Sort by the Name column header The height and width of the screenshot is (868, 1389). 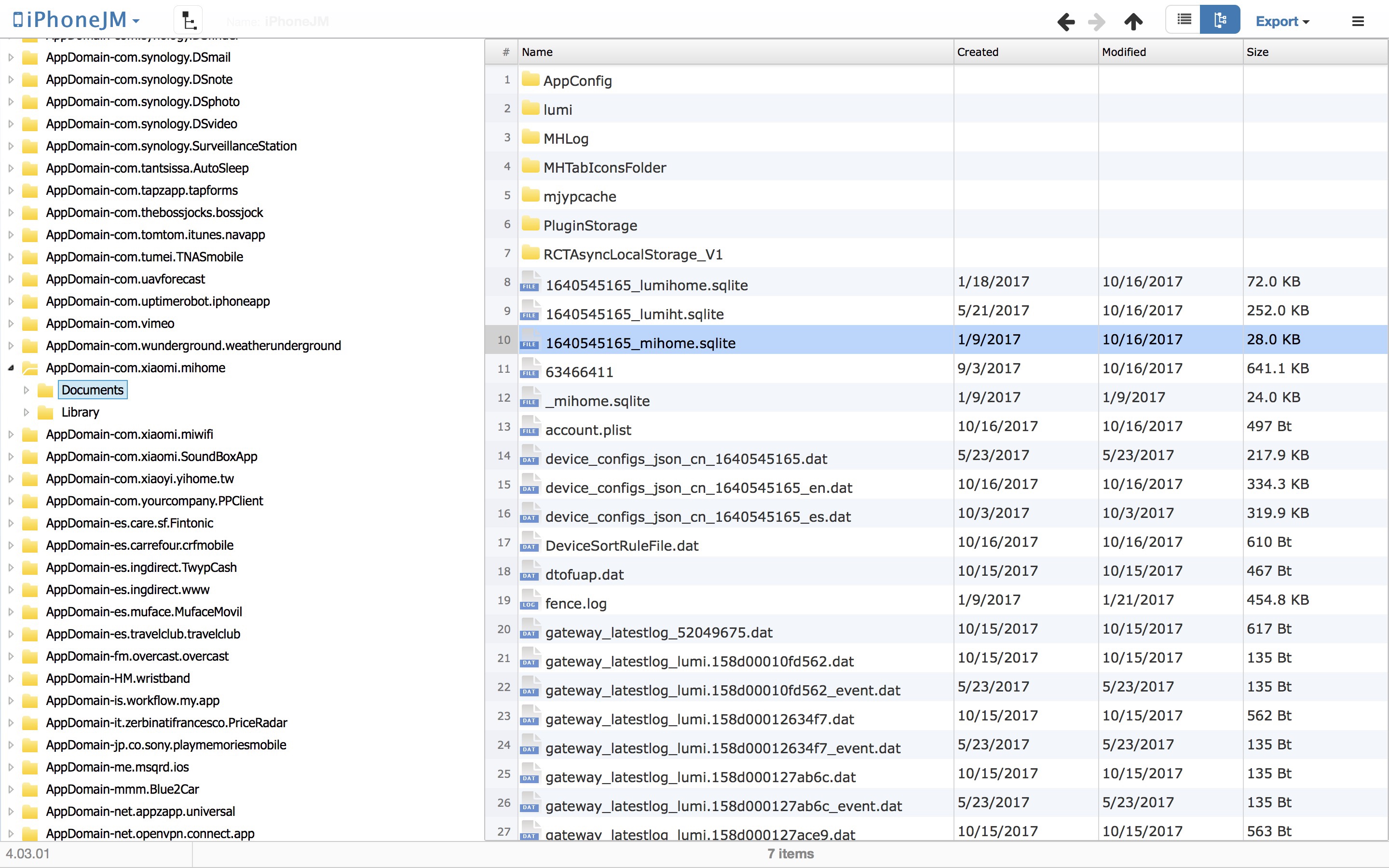pyautogui.click(x=736, y=52)
